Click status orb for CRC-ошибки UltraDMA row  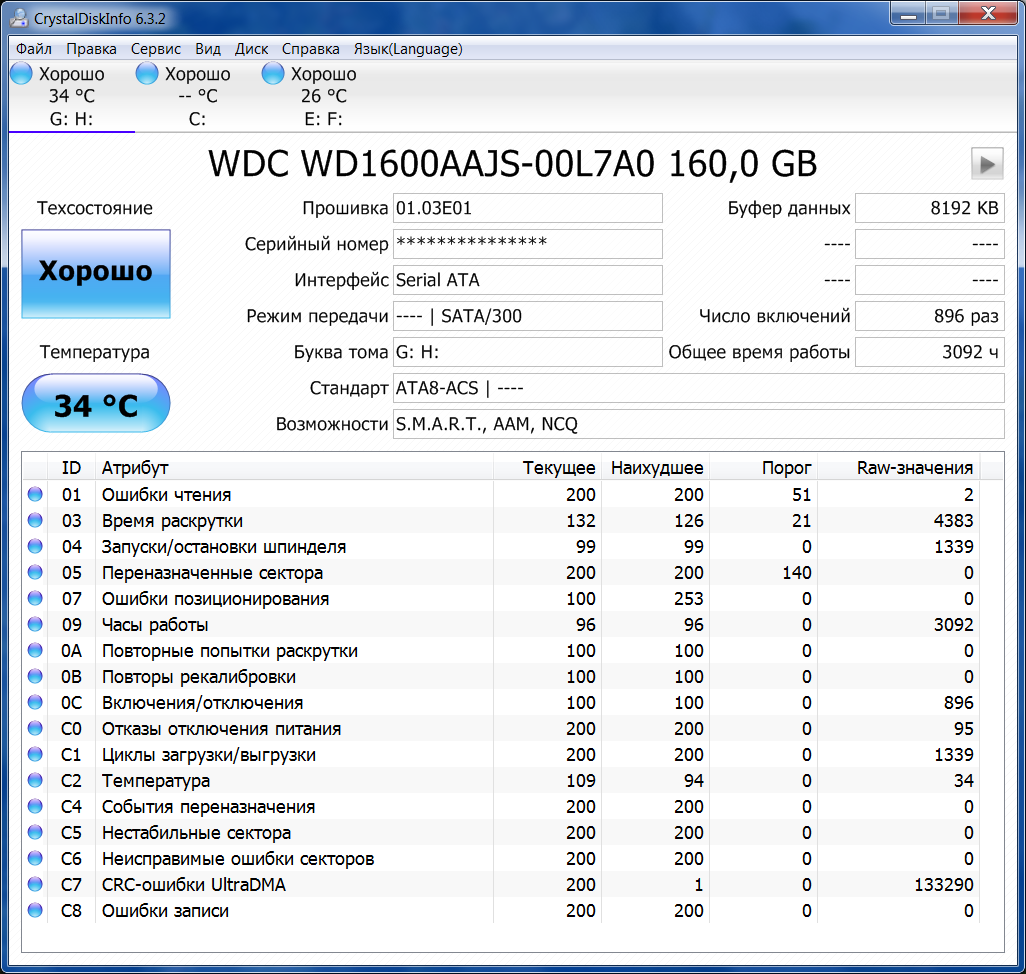[x=36, y=885]
